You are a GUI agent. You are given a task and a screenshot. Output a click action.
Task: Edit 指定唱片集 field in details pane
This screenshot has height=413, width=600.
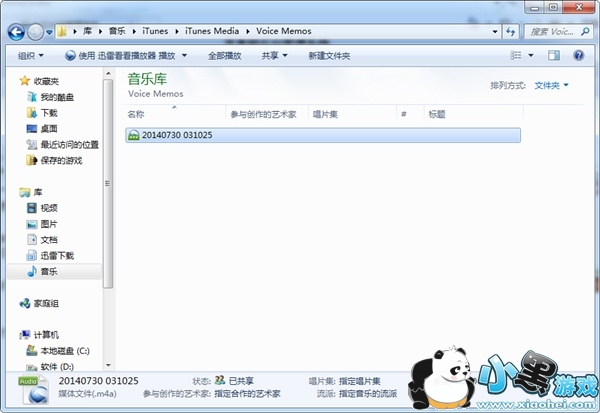pyautogui.click(x=359, y=381)
